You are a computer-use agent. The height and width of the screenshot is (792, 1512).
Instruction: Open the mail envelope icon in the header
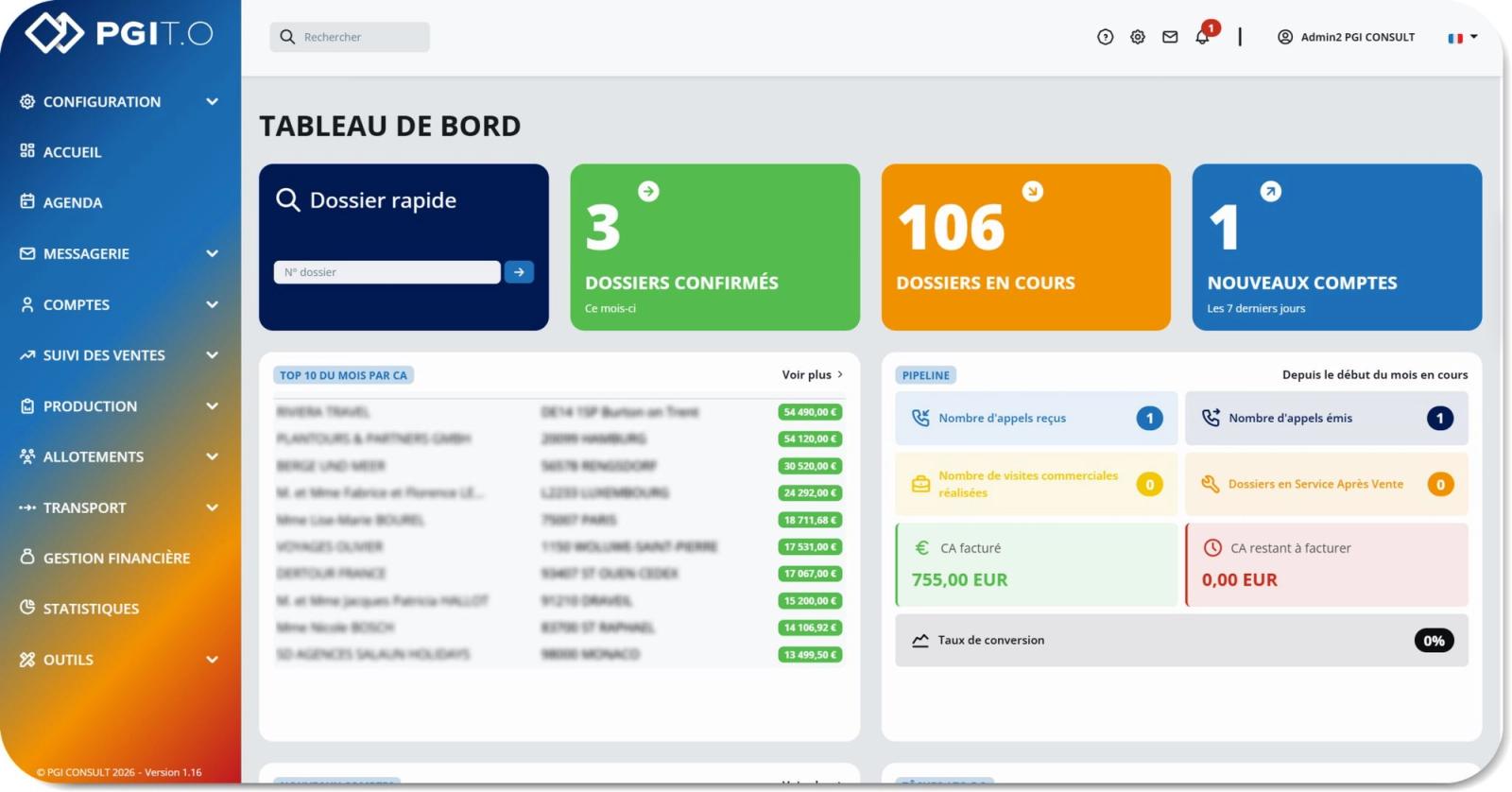point(1170,37)
